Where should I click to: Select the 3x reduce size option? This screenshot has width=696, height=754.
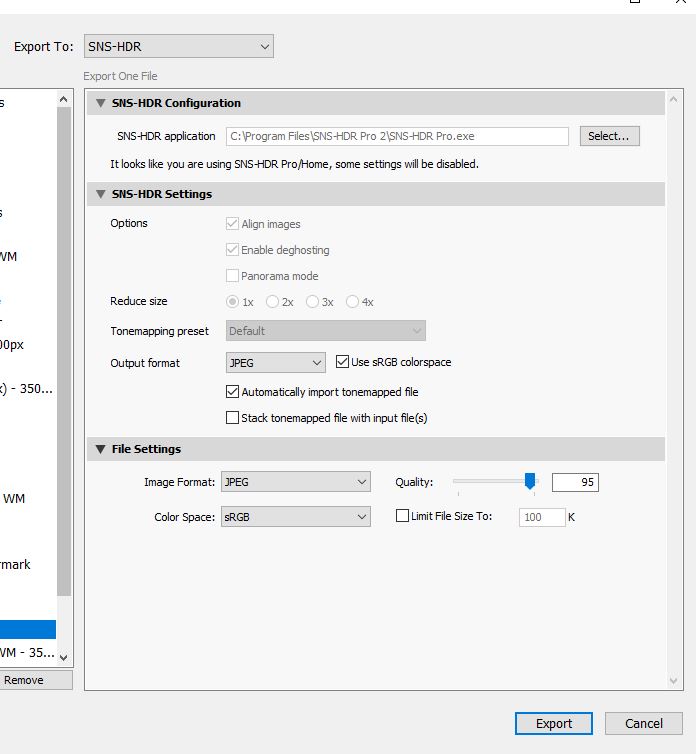(312, 302)
